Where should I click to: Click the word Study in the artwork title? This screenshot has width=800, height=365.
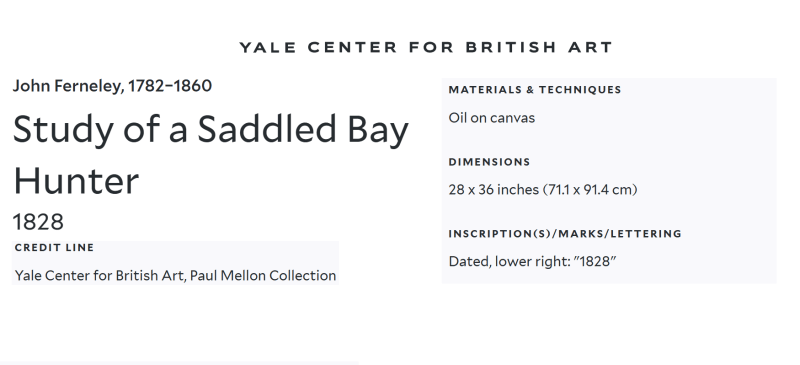pyautogui.click(x=63, y=130)
